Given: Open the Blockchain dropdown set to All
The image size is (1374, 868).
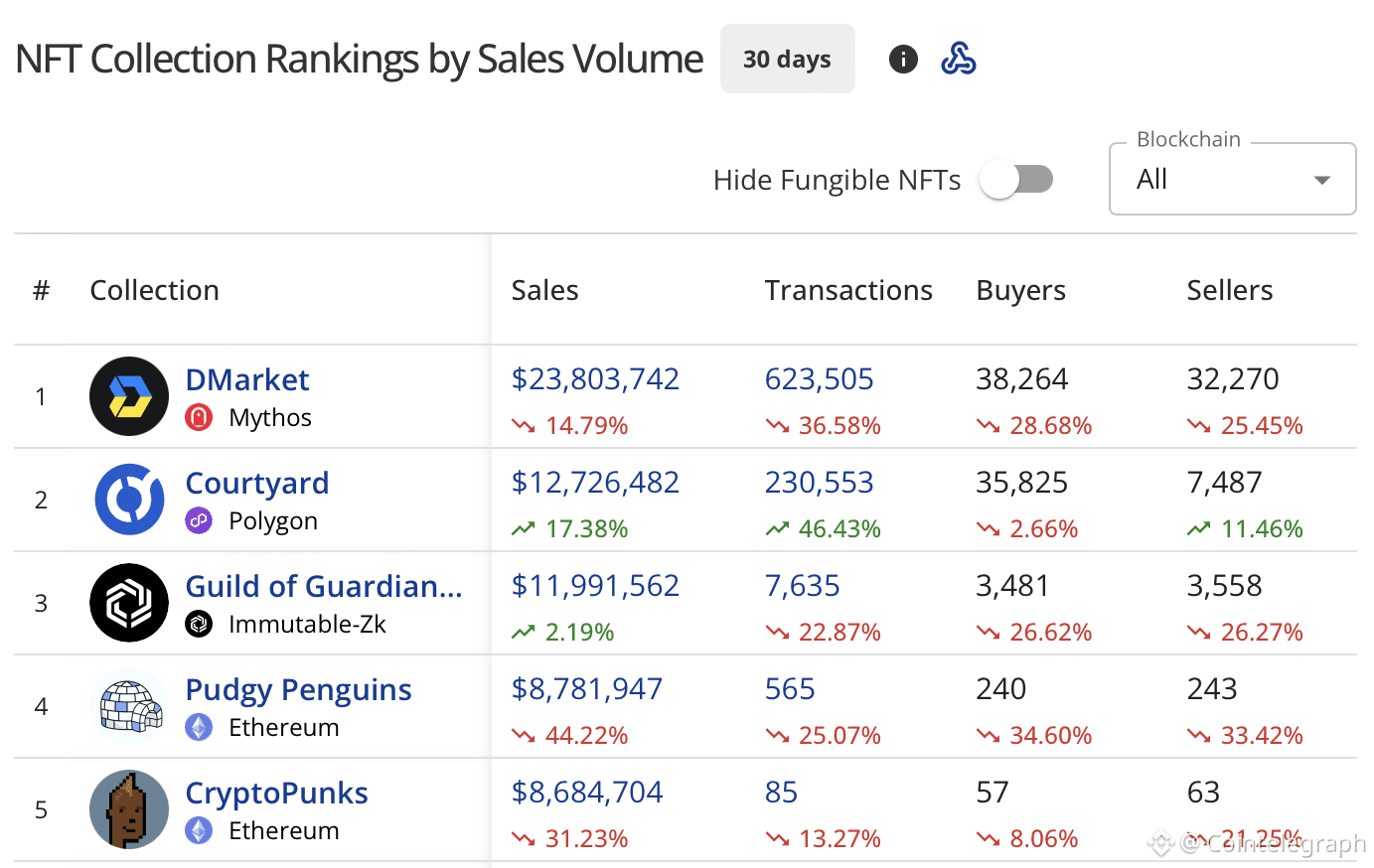Looking at the screenshot, I should click(1232, 180).
